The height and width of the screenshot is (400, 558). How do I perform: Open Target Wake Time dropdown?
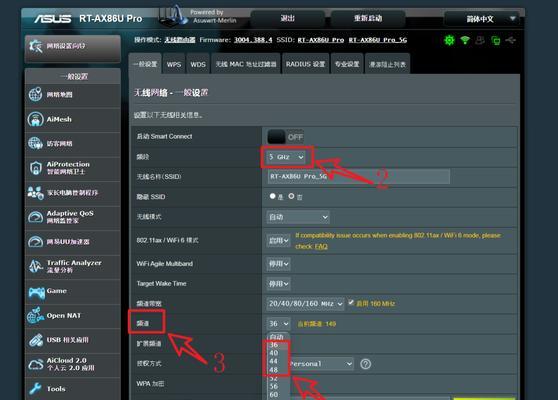pyautogui.click(x=279, y=284)
